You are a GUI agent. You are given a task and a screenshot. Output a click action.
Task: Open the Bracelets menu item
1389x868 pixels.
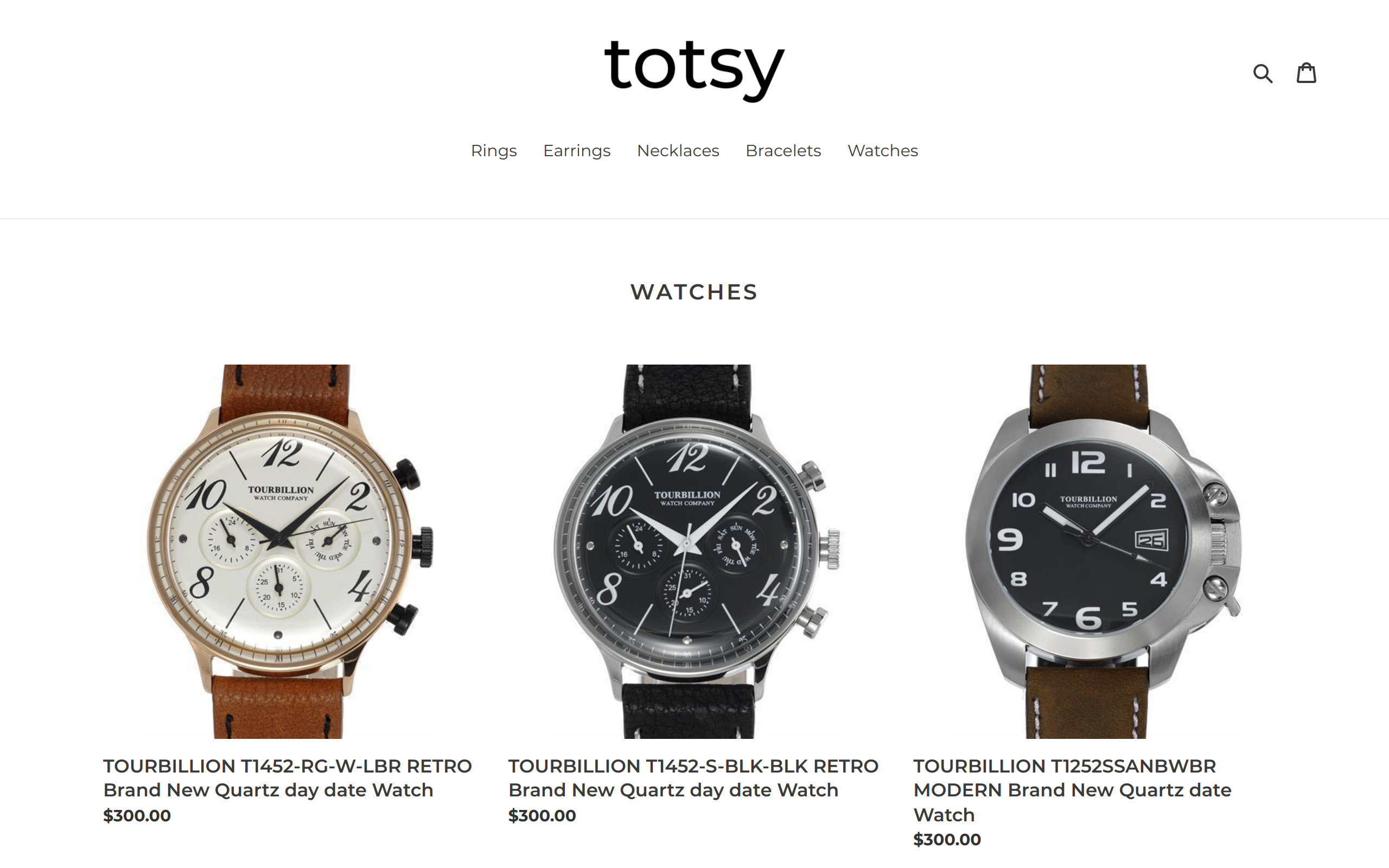(783, 150)
